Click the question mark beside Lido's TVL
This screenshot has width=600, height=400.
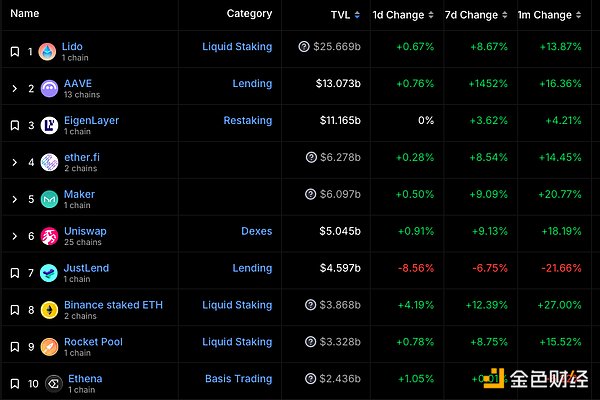click(304, 47)
